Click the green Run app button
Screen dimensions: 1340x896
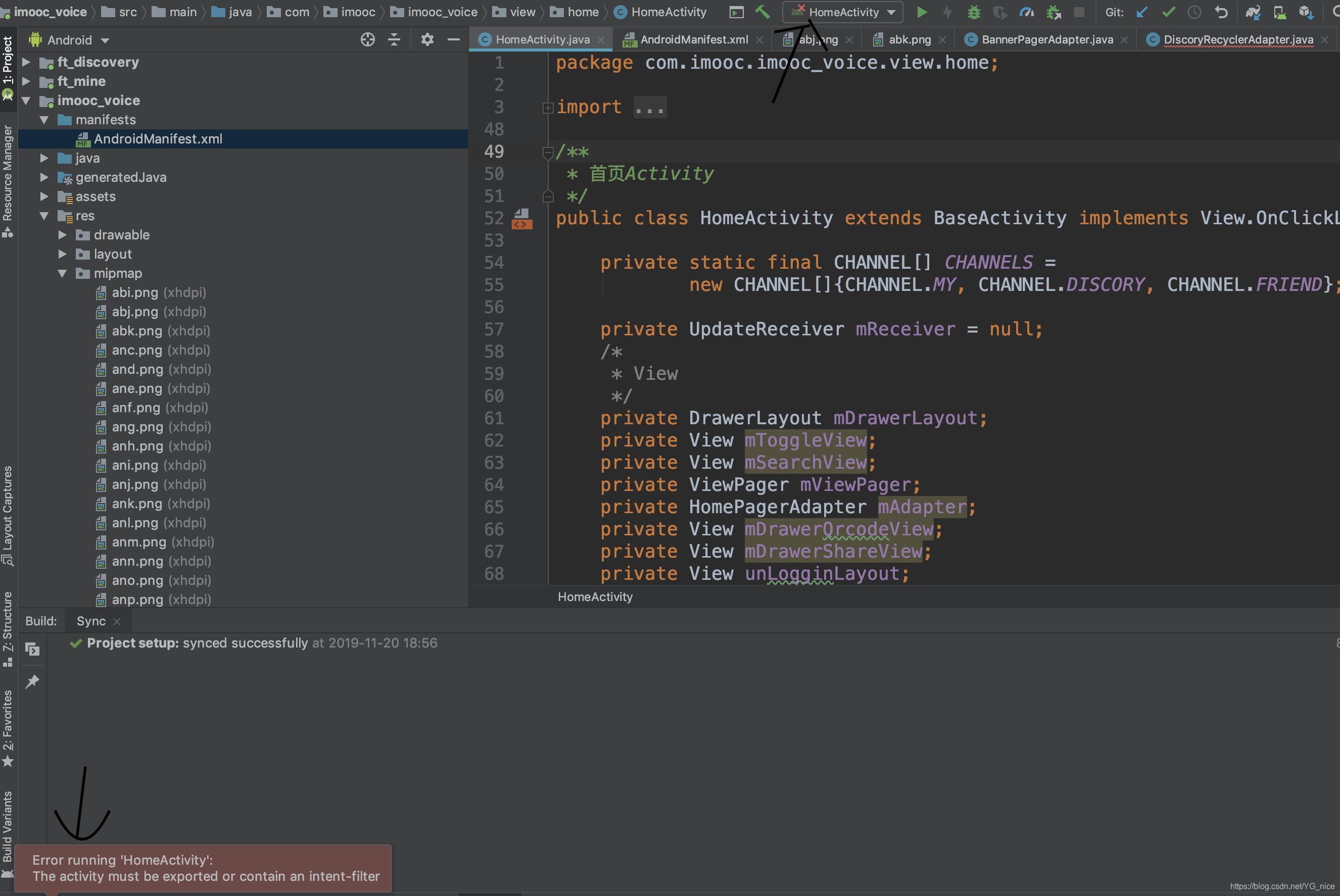[x=922, y=12]
